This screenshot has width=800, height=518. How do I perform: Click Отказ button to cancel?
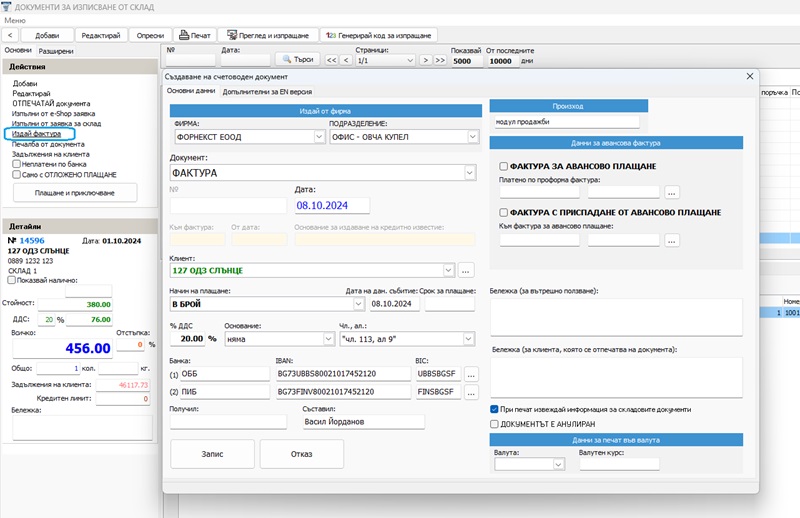pyautogui.click(x=302, y=454)
